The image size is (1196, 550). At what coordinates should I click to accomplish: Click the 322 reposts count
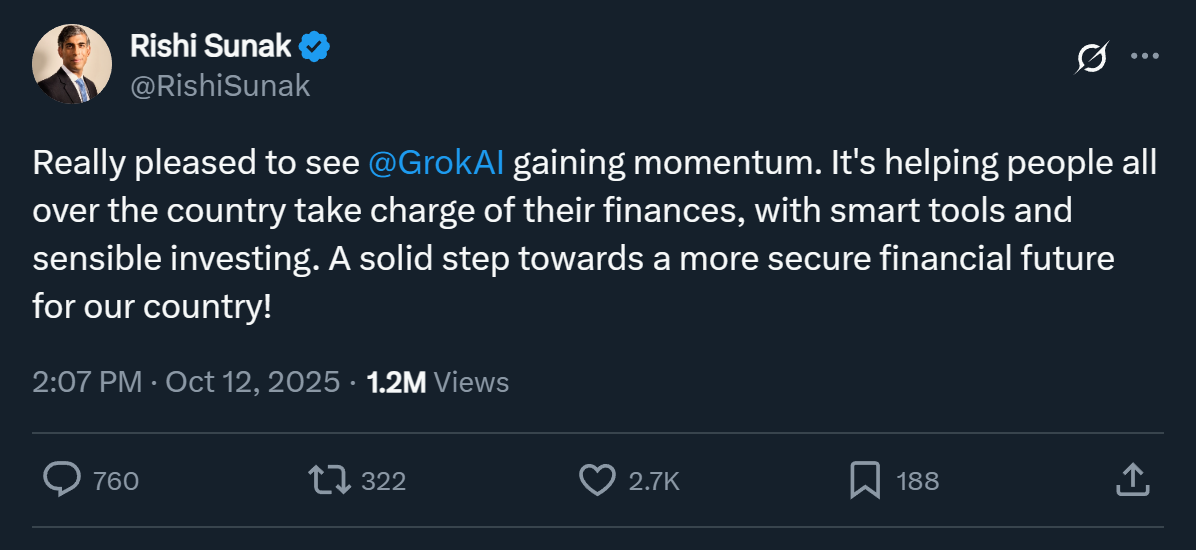383,481
